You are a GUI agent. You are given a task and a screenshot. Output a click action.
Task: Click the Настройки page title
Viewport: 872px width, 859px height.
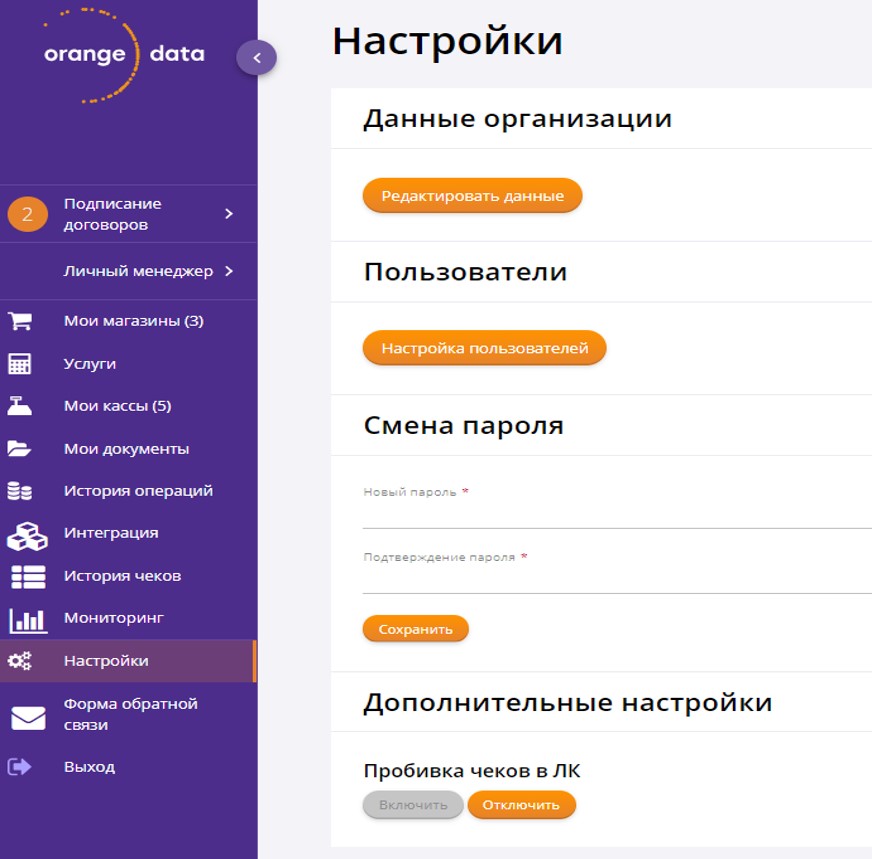(448, 41)
